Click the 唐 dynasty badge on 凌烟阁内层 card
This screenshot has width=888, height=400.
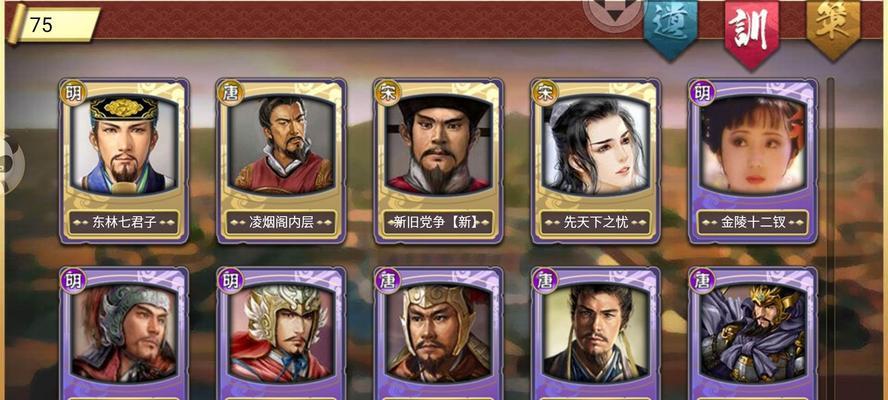[230, 92]
